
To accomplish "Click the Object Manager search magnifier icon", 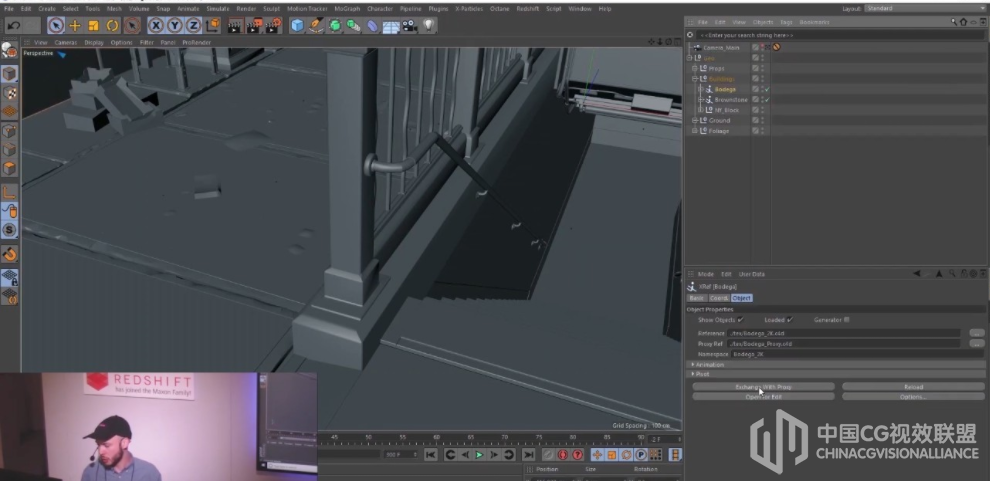I will coord(955,22).
